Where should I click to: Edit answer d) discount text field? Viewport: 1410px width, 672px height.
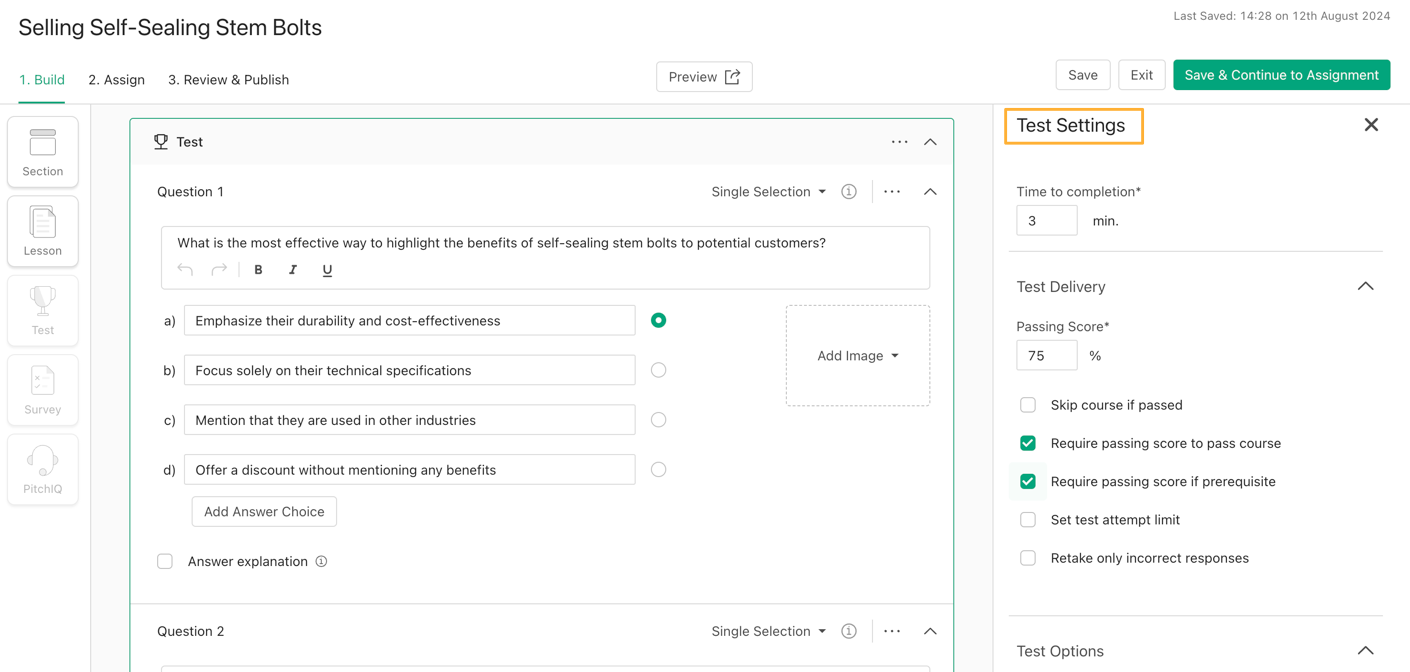point(410,470)
